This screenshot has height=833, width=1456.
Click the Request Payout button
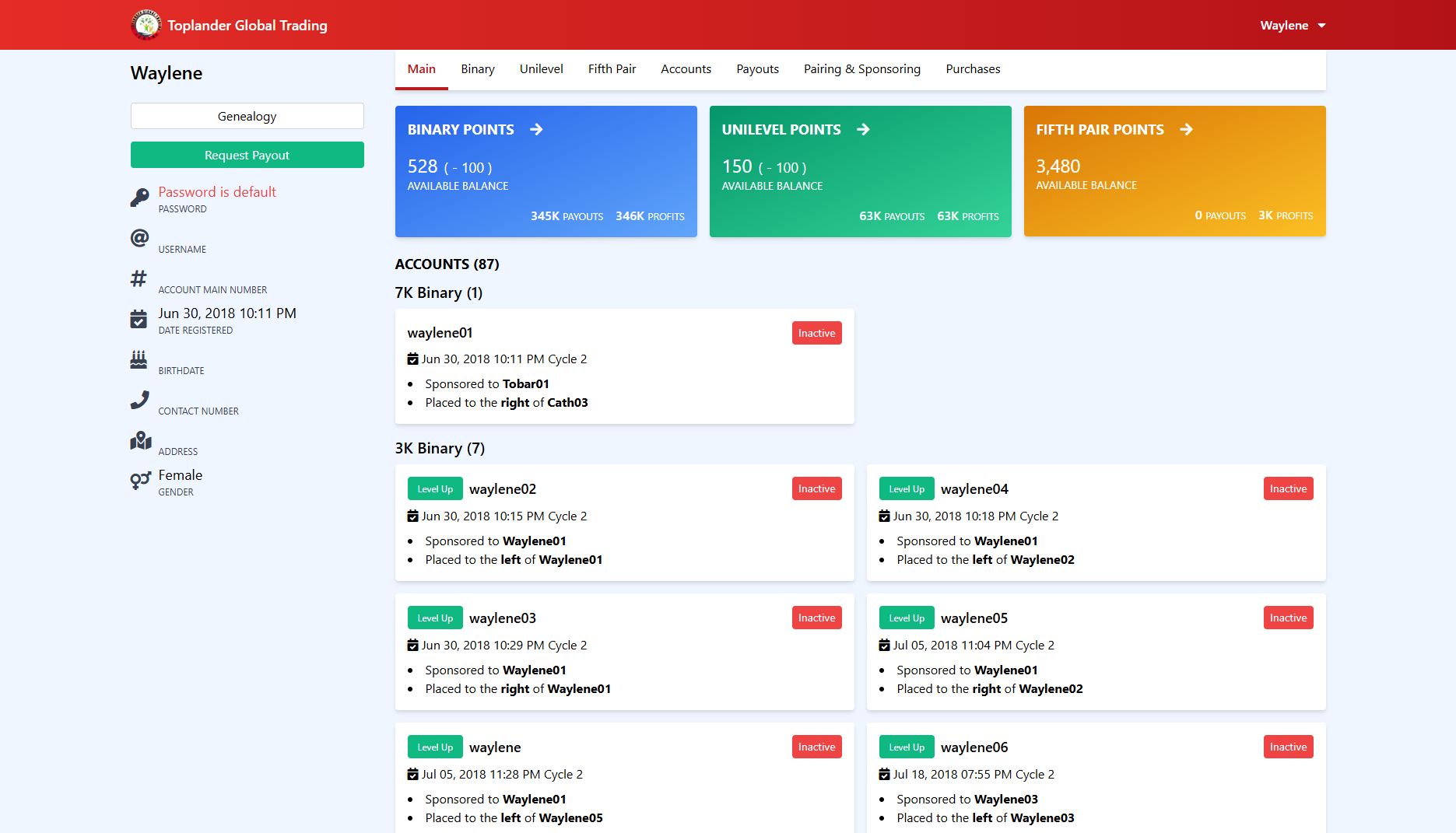click(x=247, y=155)
